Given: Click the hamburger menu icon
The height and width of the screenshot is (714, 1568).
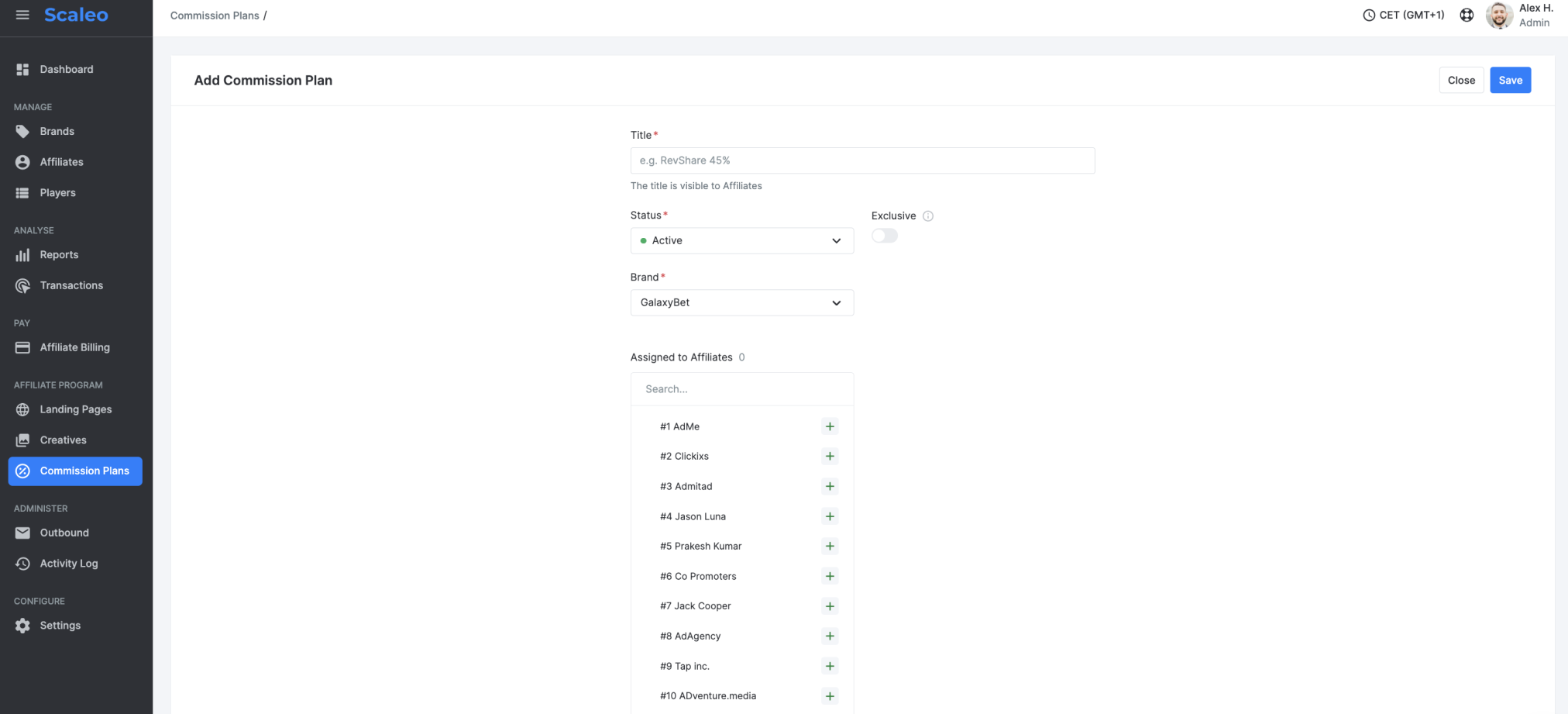Looking at the screenshot, I should (x=22, y=15).
